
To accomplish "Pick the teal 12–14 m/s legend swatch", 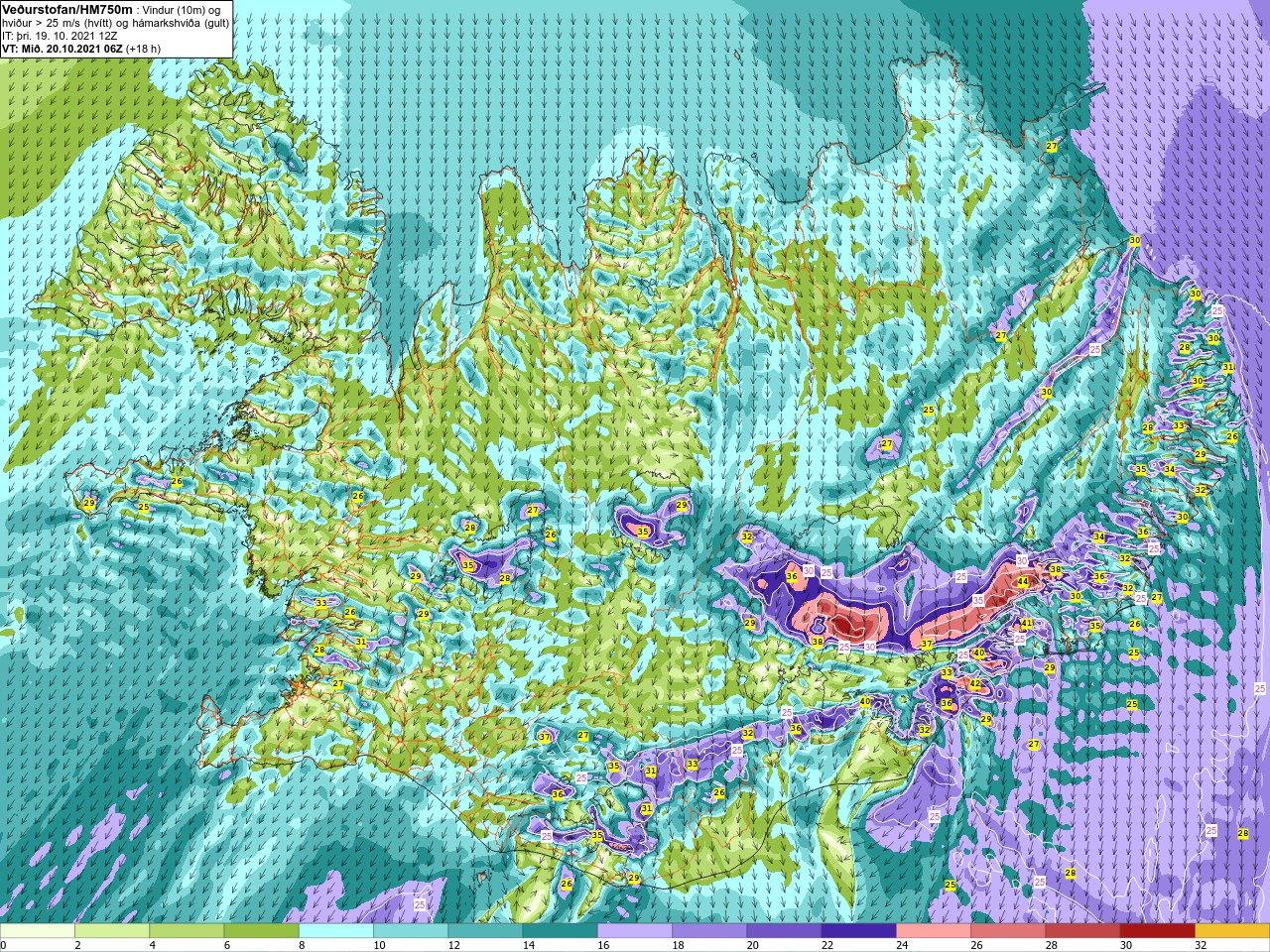I will (485, 931).
